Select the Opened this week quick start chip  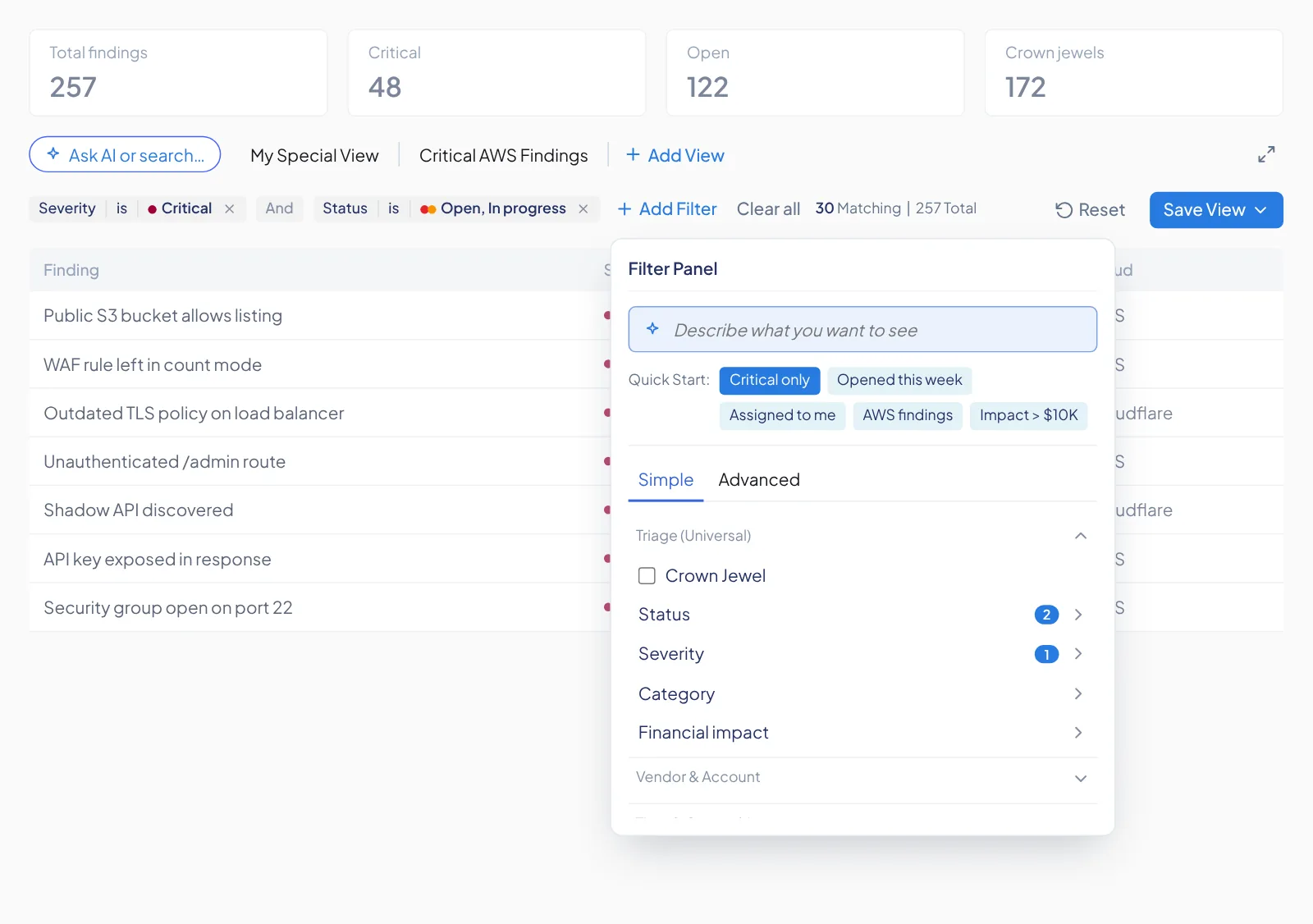coord(899,380)
